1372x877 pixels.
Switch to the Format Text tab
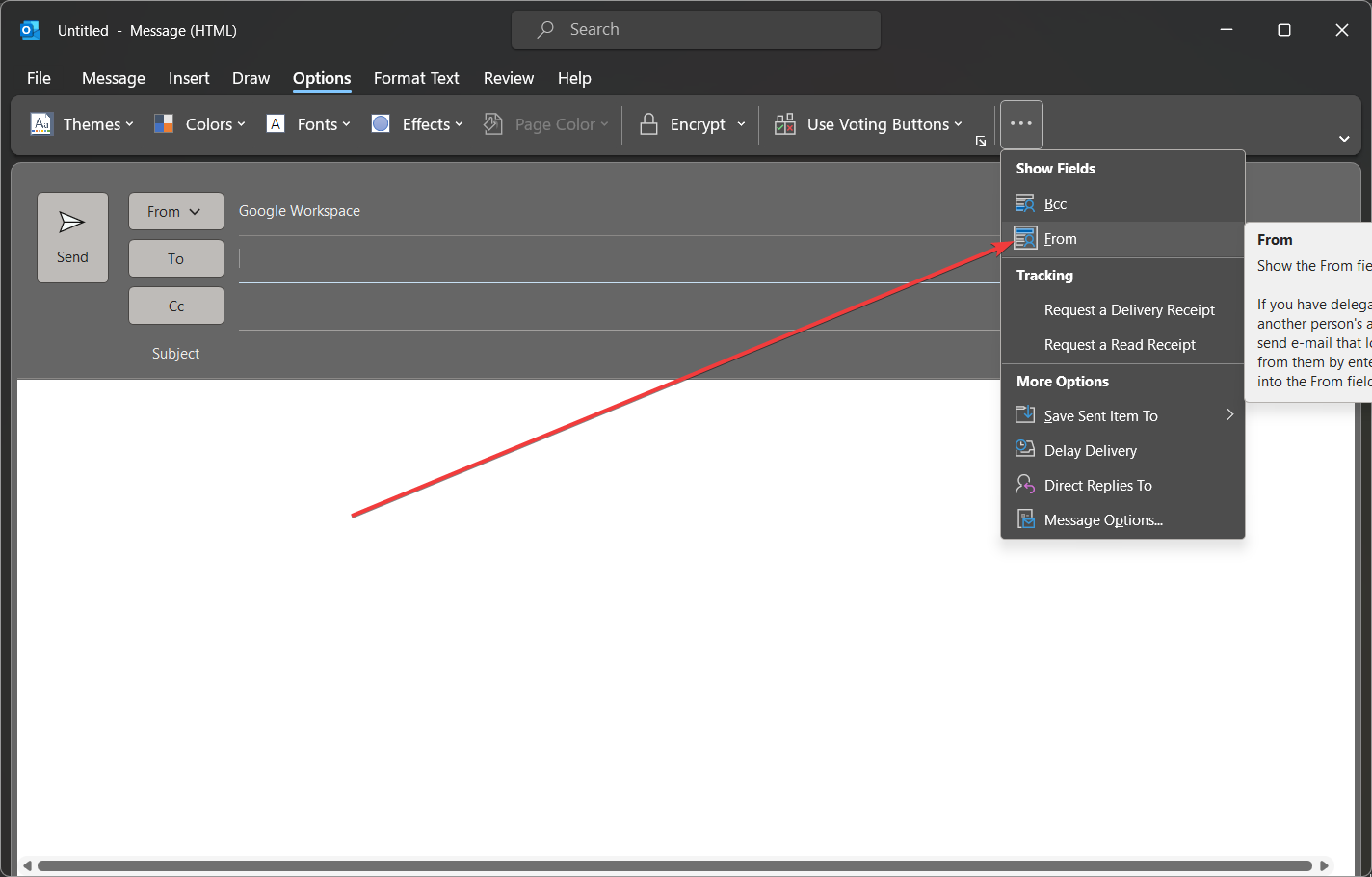click(x=416, y=78)
